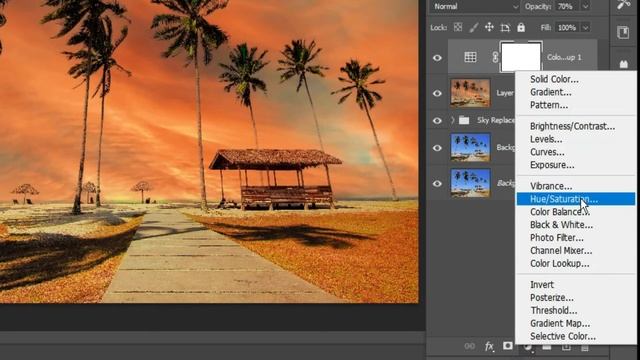Open the stamp-shaped panel icon in side dock
640x360 pixels.
pyautogui.click(x=623, y=64)
